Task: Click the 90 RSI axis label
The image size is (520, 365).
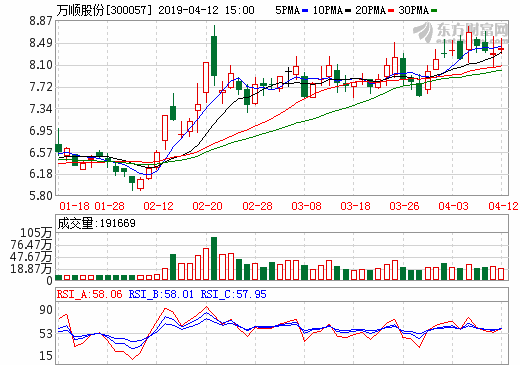Action: click(x=46, y=310)
